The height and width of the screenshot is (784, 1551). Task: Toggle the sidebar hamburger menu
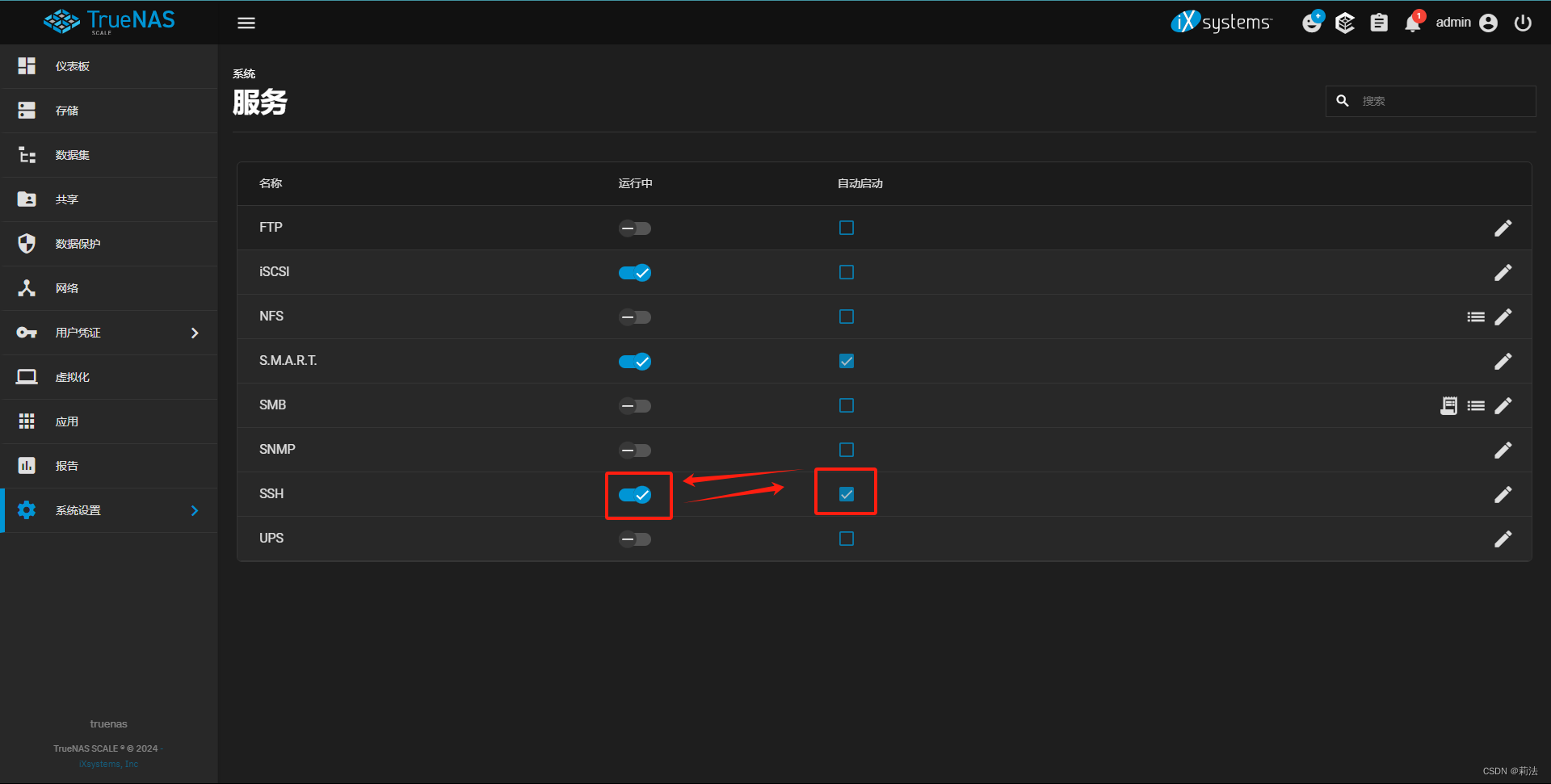point(246,23)
